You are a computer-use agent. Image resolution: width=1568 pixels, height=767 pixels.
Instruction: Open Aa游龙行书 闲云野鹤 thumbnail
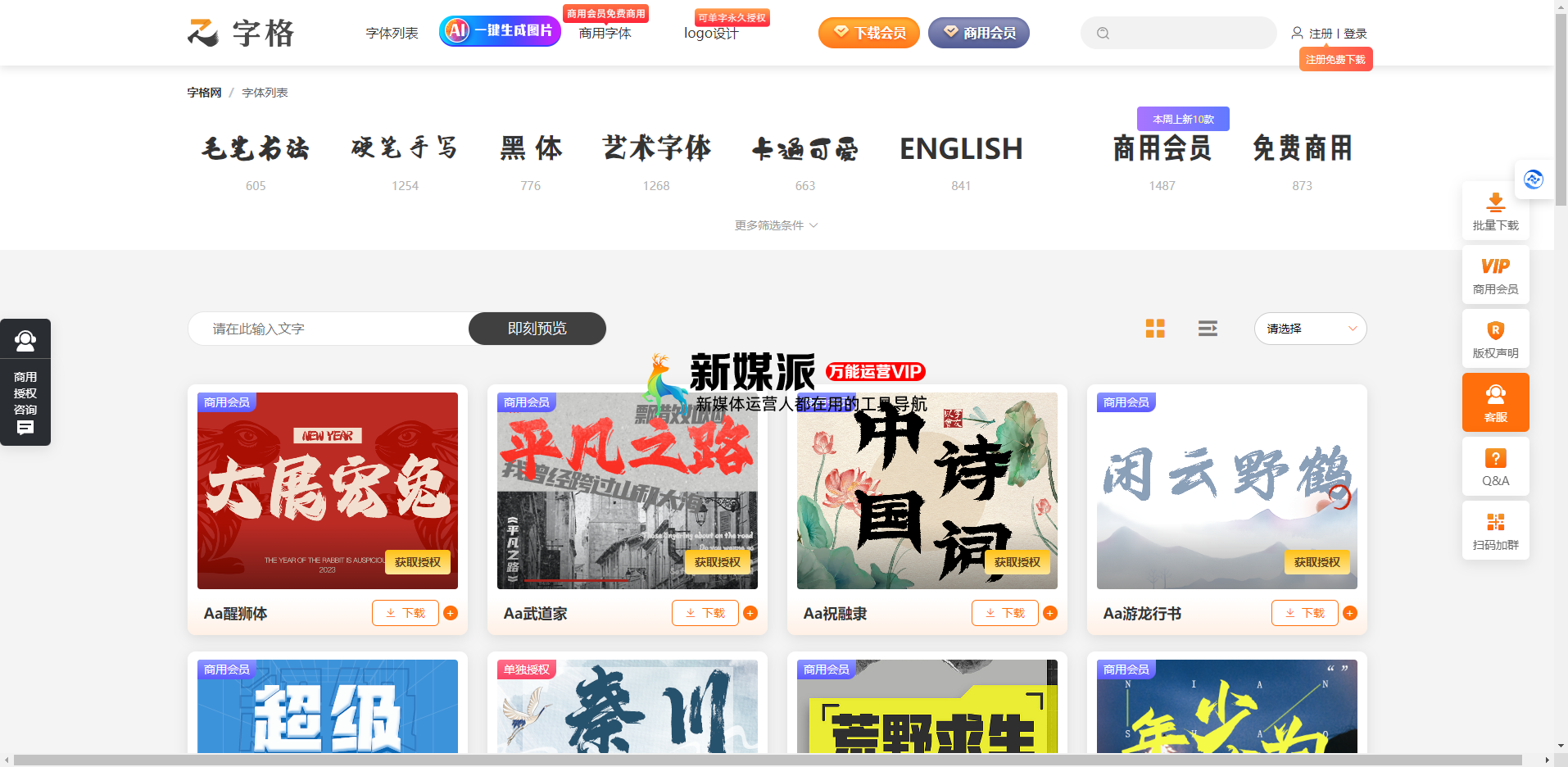click(x=1227, y=491)
